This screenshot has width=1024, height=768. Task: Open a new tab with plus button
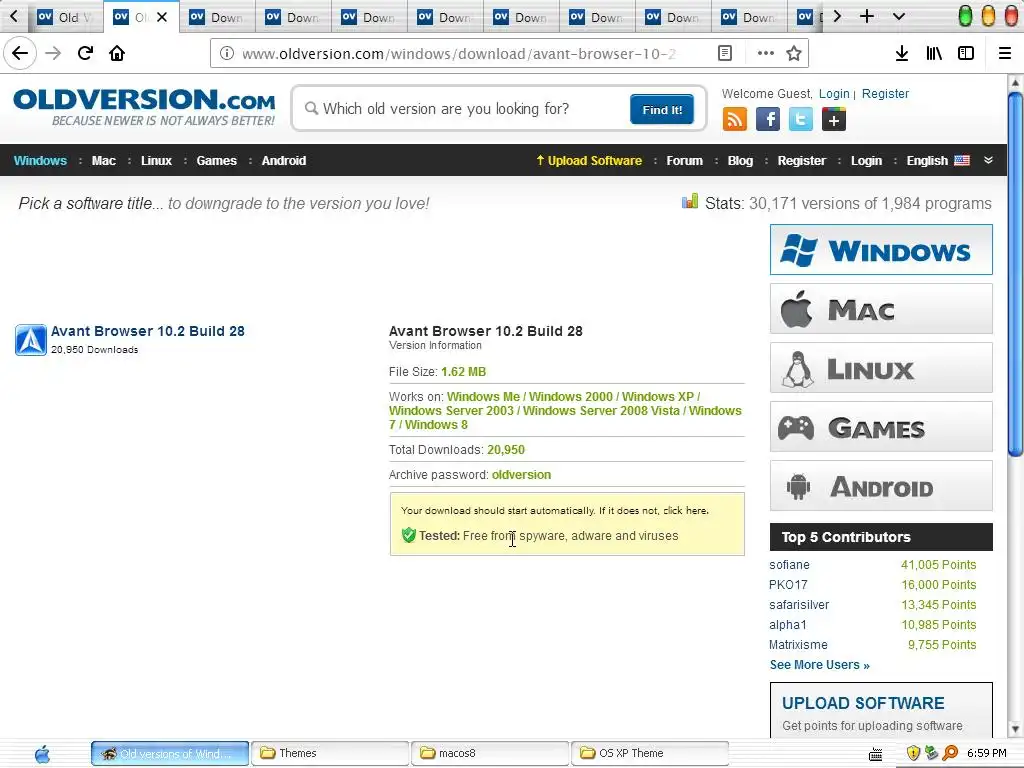coord(867,16)
